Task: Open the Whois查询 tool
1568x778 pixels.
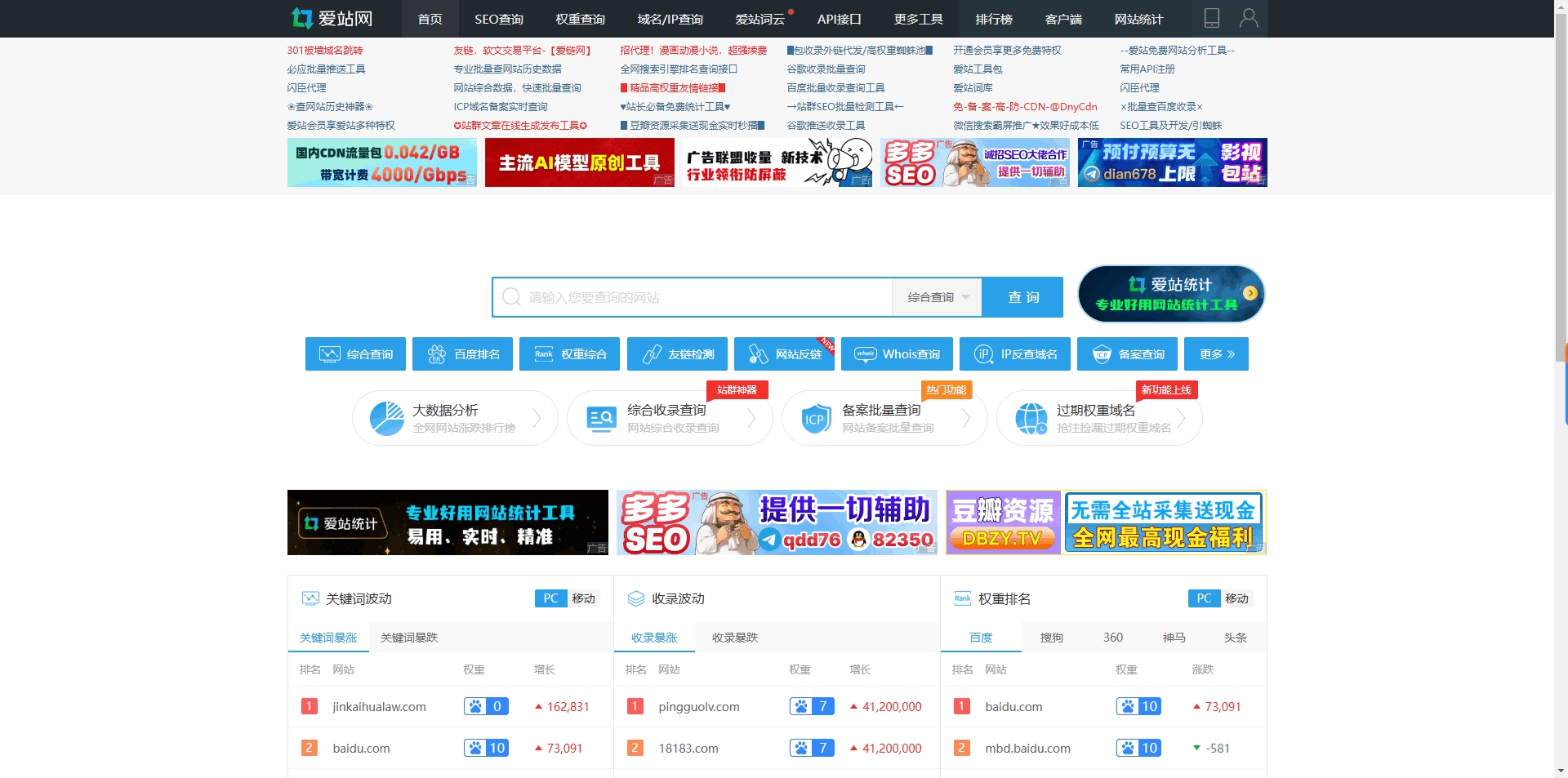Action: point(896,353)
